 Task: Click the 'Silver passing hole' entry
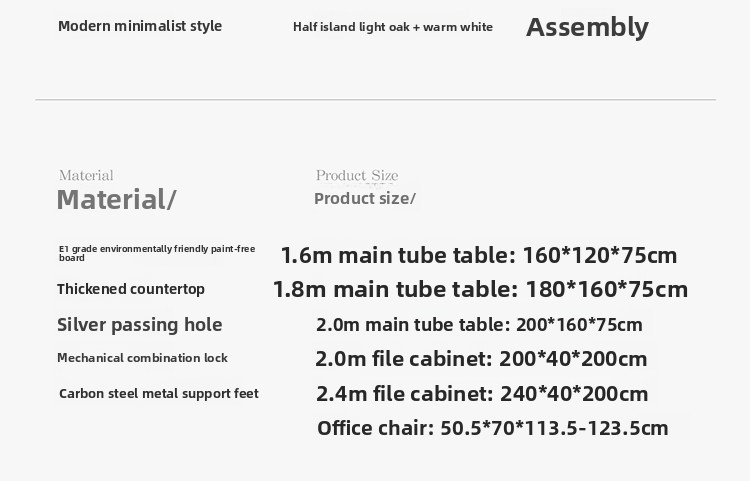(x=140, y=325)
